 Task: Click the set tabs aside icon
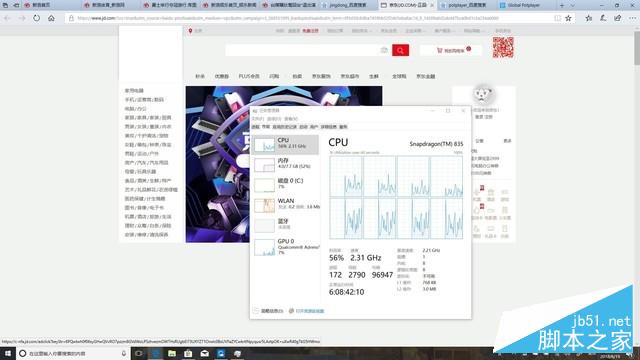pos(16,5)
